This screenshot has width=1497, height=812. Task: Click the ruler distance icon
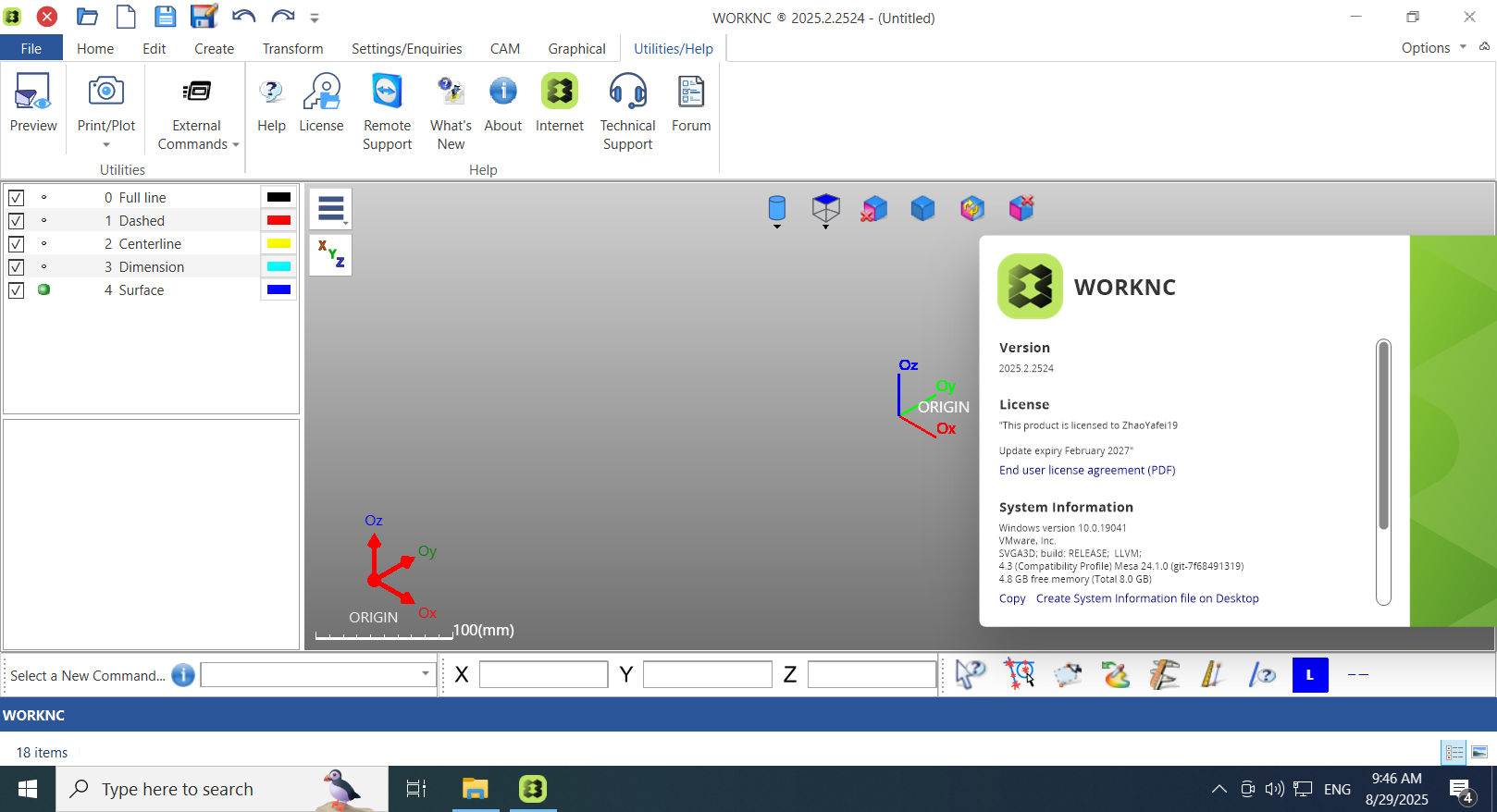(x=1212, y=674)
